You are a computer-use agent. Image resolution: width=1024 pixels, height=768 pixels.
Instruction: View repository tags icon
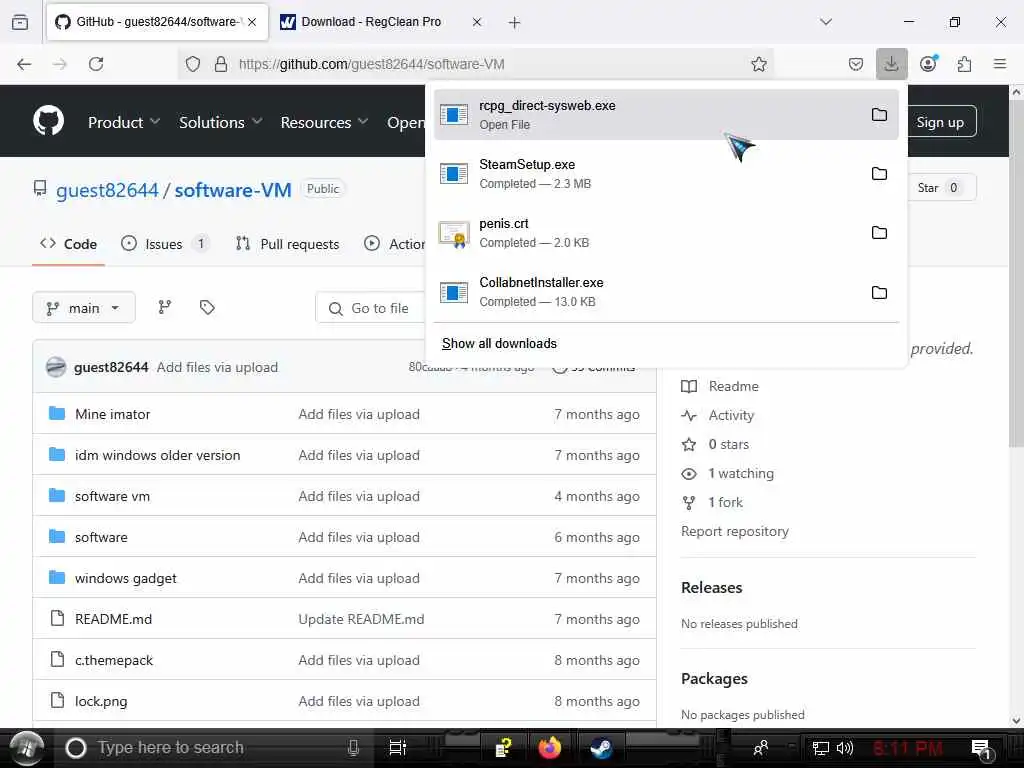(207, 307)
